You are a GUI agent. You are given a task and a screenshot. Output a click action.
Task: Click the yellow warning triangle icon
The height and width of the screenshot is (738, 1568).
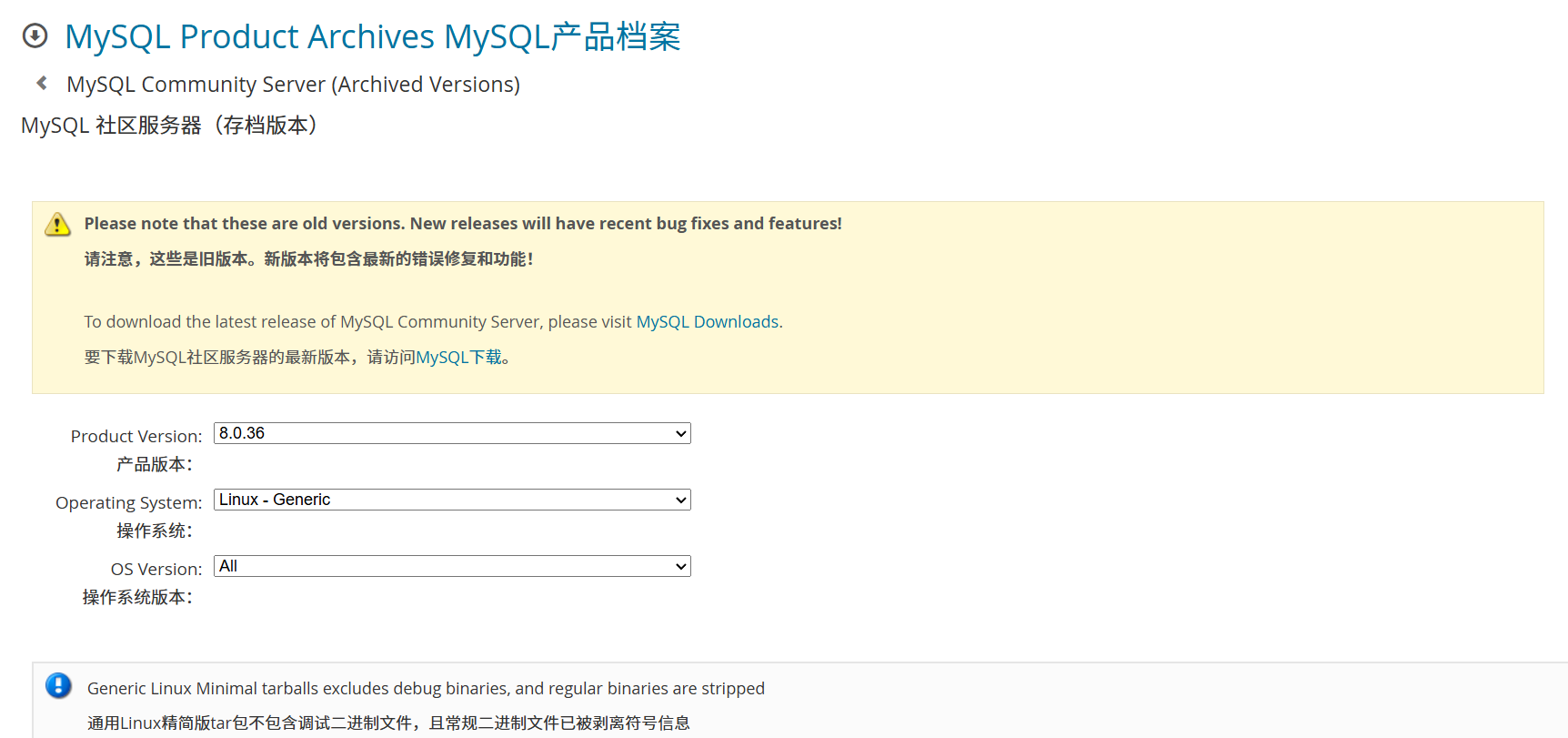57,224
